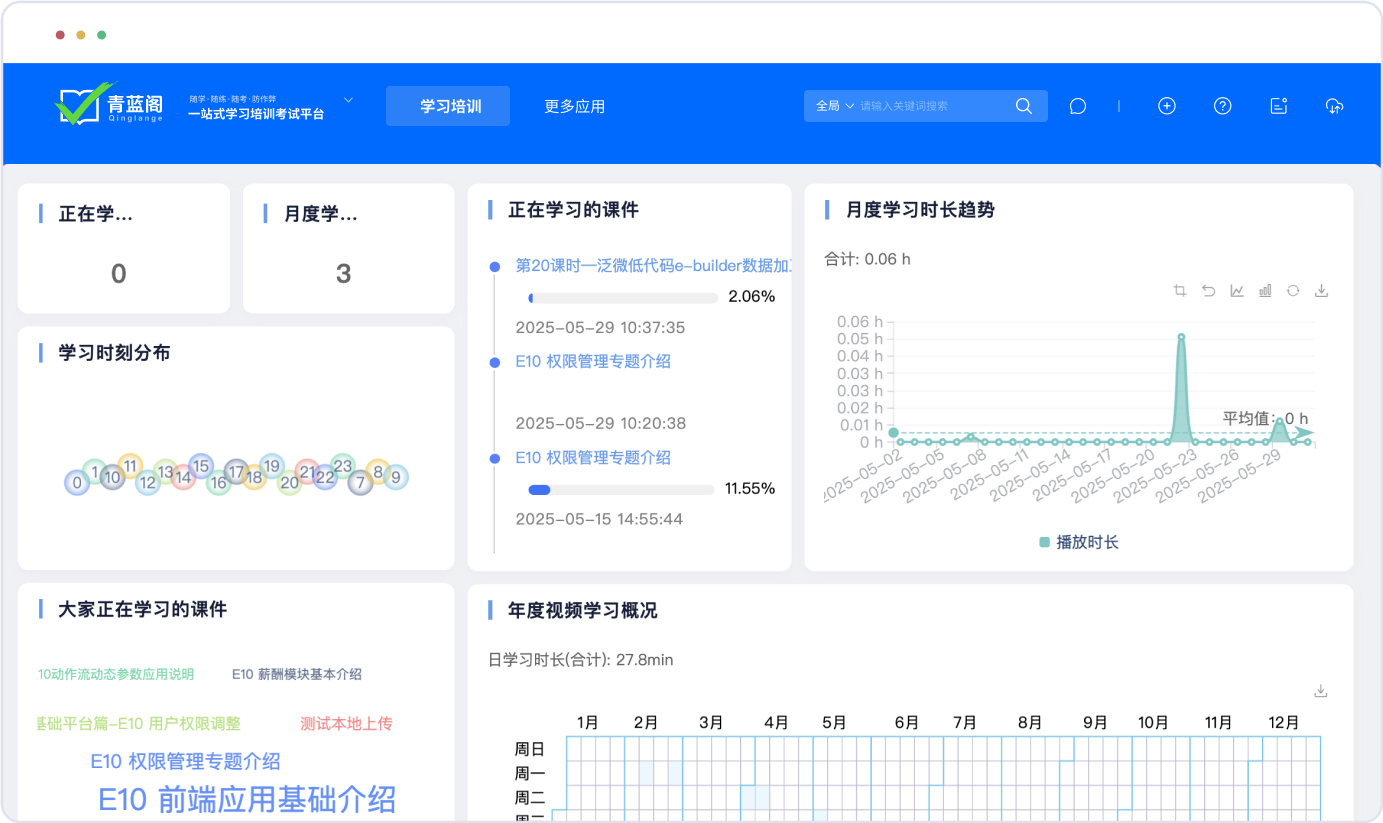Switch trend chart to bar chart view

1265,291
